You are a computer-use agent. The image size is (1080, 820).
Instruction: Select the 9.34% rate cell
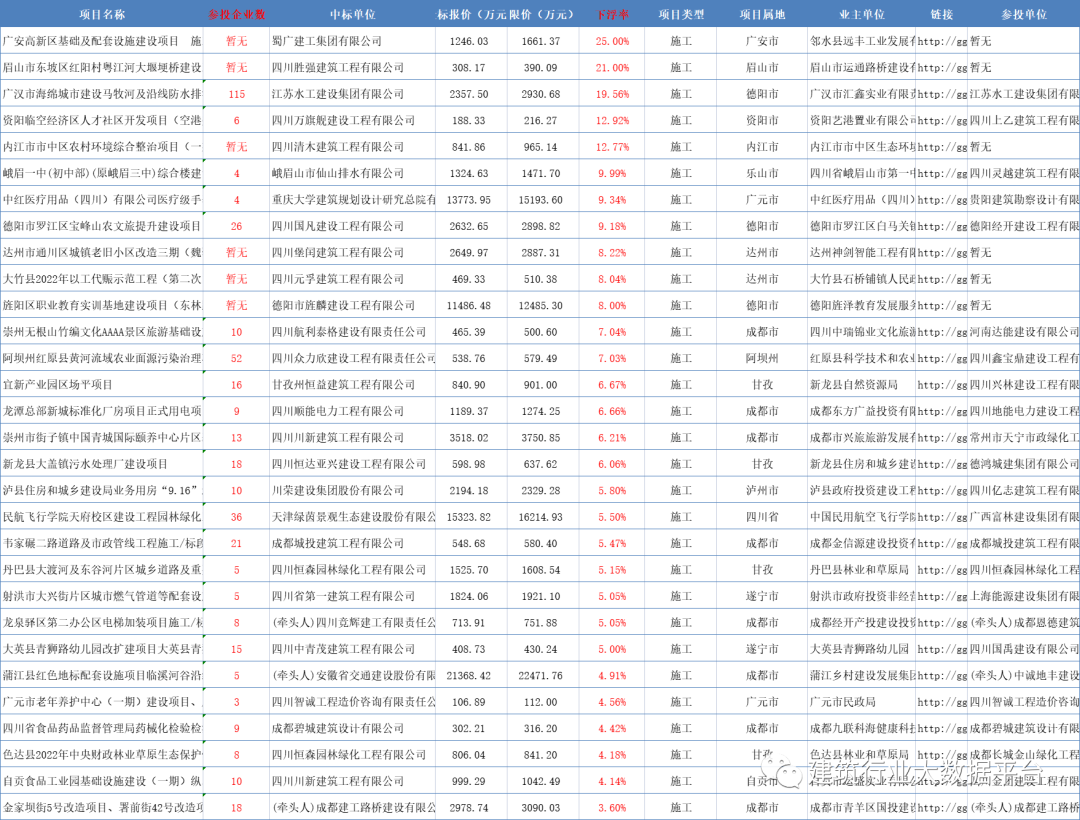point(612,200)
